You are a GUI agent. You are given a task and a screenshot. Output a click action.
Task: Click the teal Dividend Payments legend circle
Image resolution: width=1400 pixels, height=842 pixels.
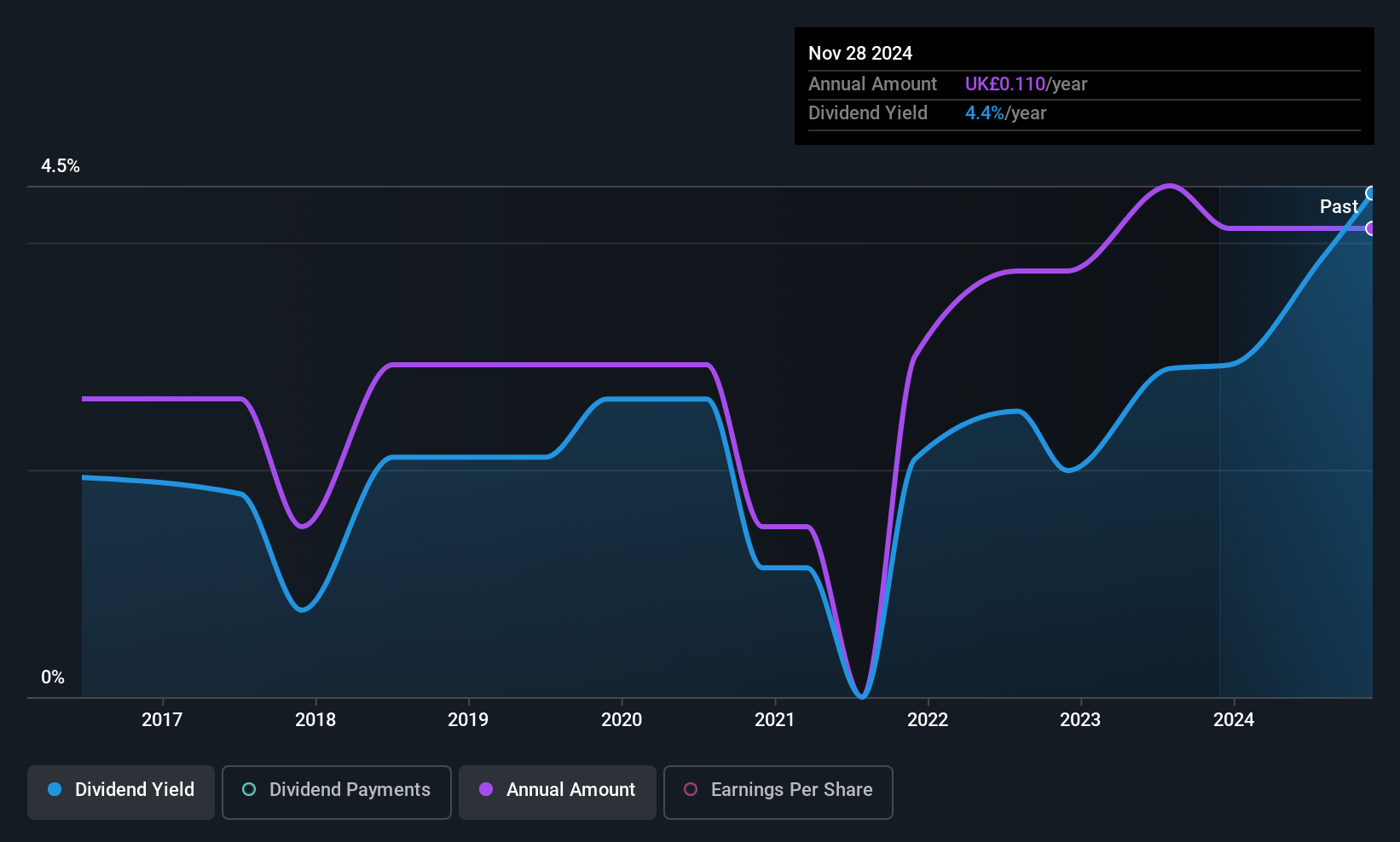249,789
